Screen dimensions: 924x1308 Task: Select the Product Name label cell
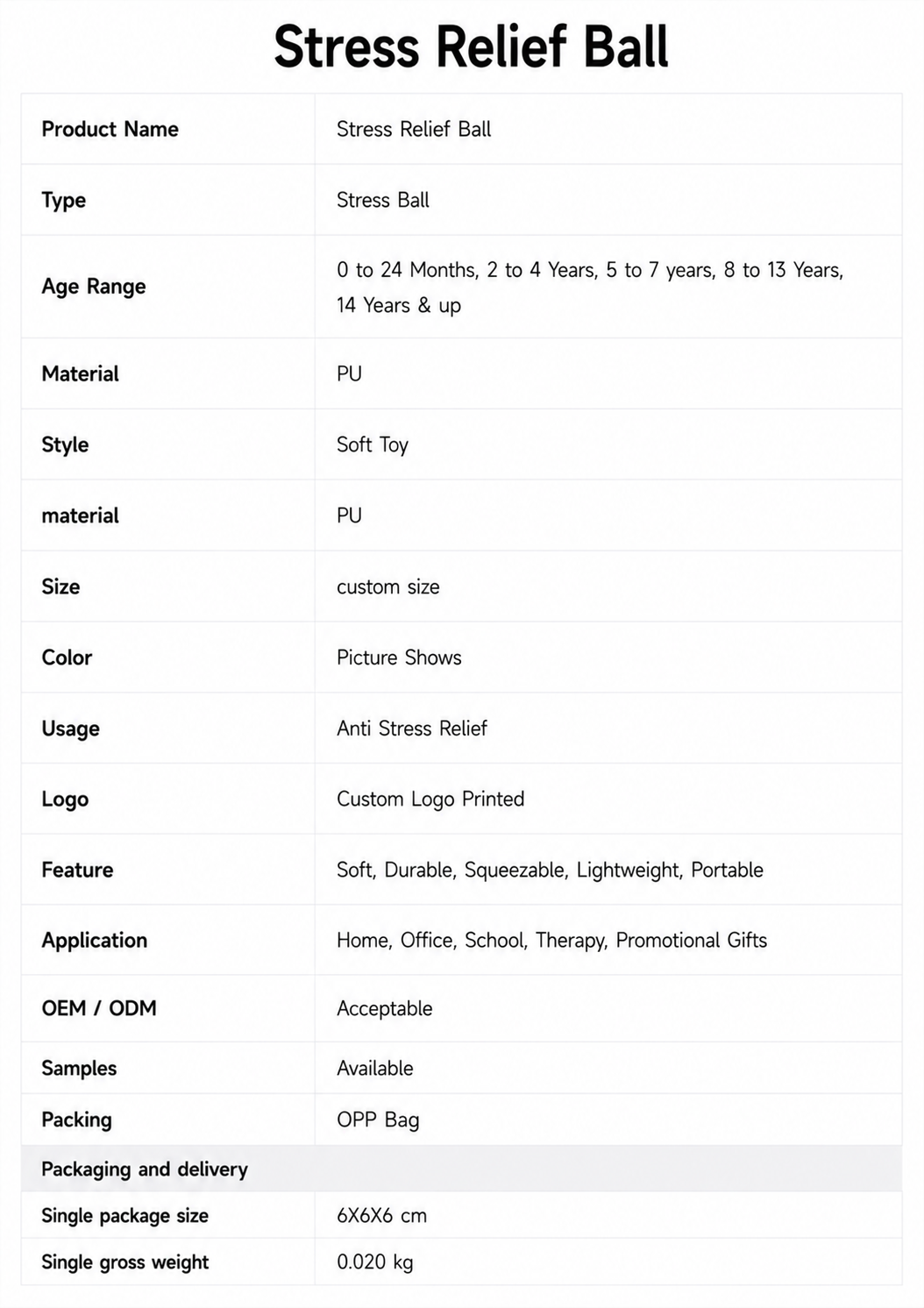[168, 129]
